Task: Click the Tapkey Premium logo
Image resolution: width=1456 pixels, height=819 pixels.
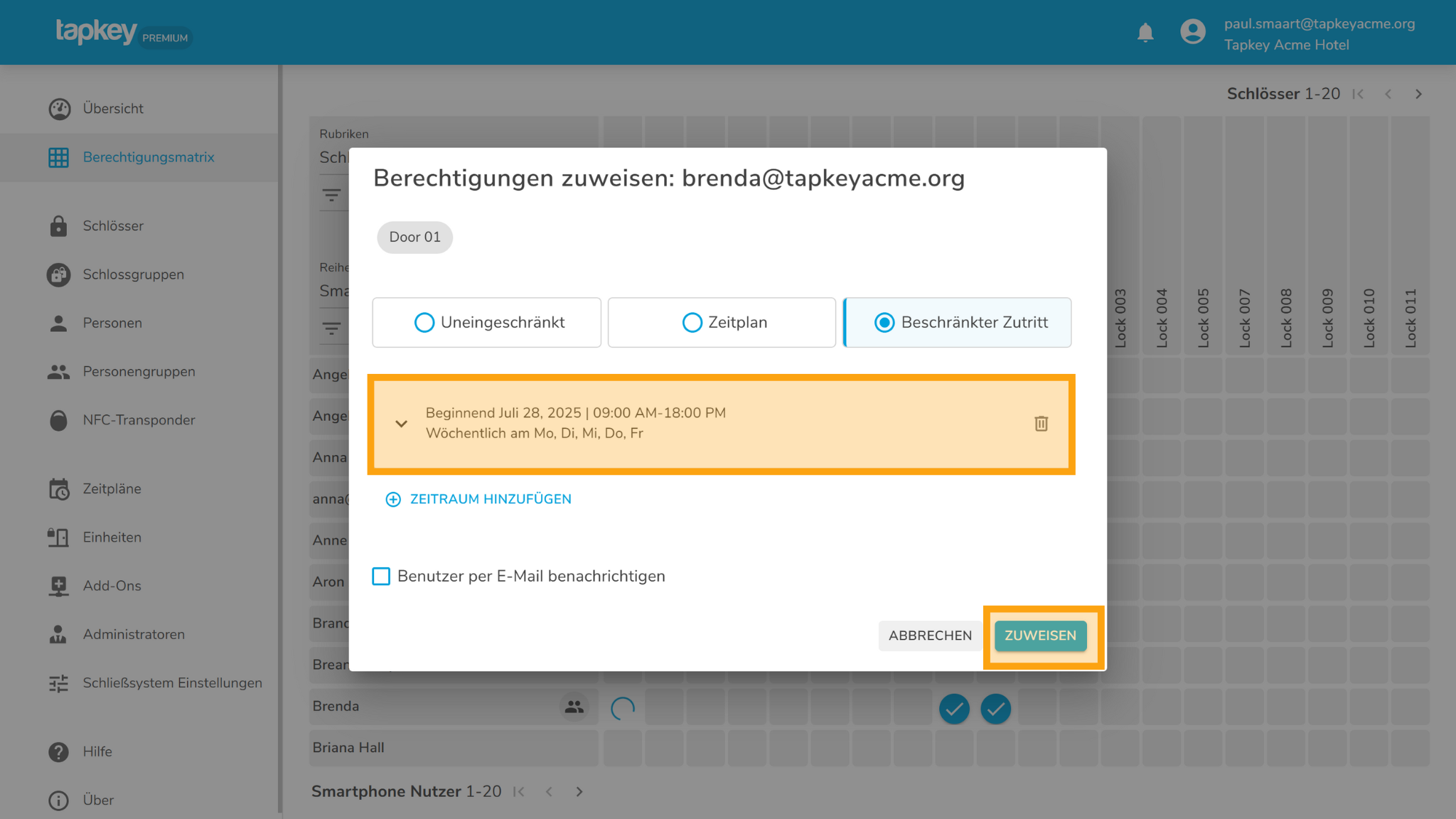Action: tap(124, 32)
